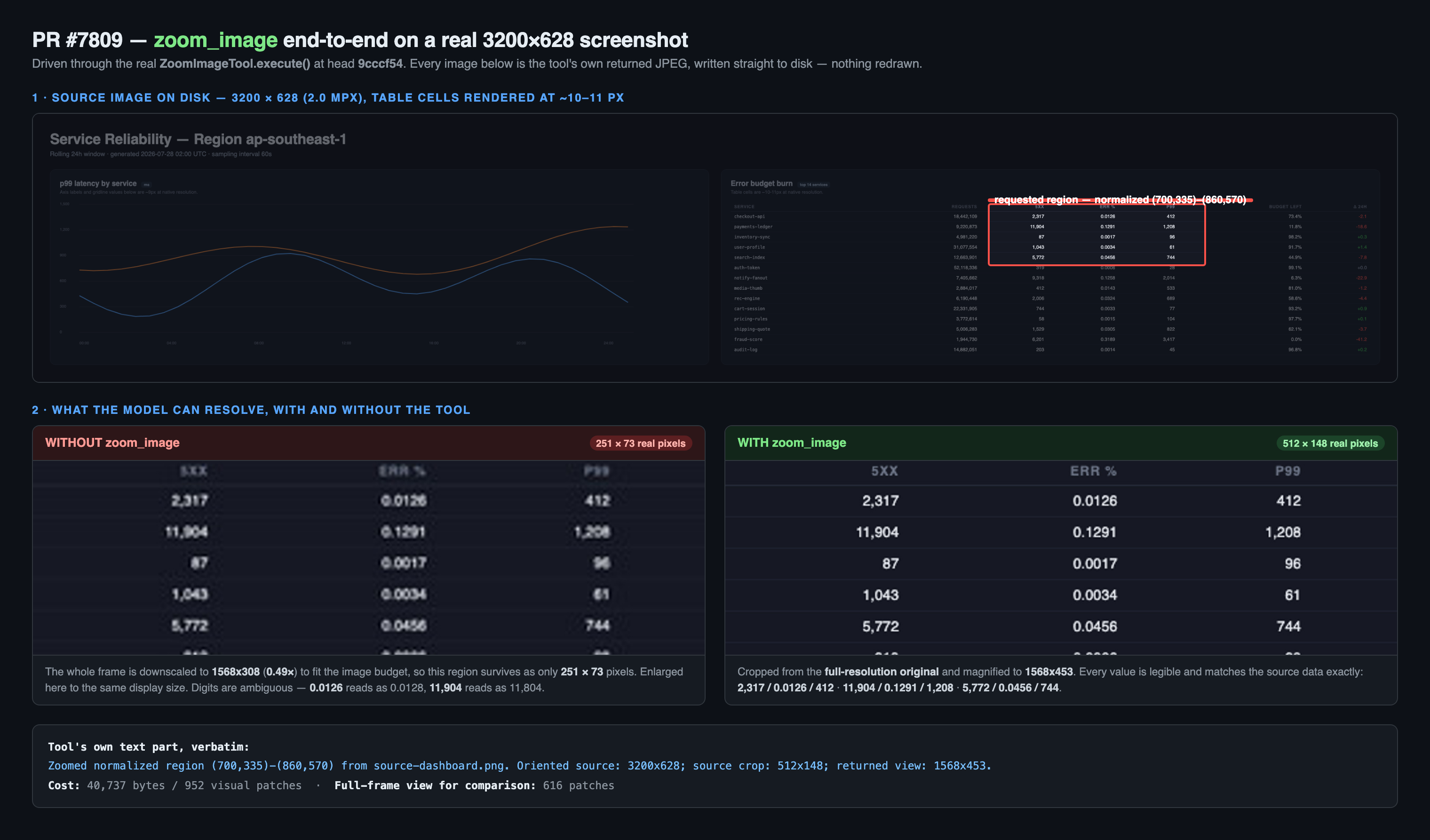Click the "0.0017" cell in the WITH panel table

click(1095, 563)
